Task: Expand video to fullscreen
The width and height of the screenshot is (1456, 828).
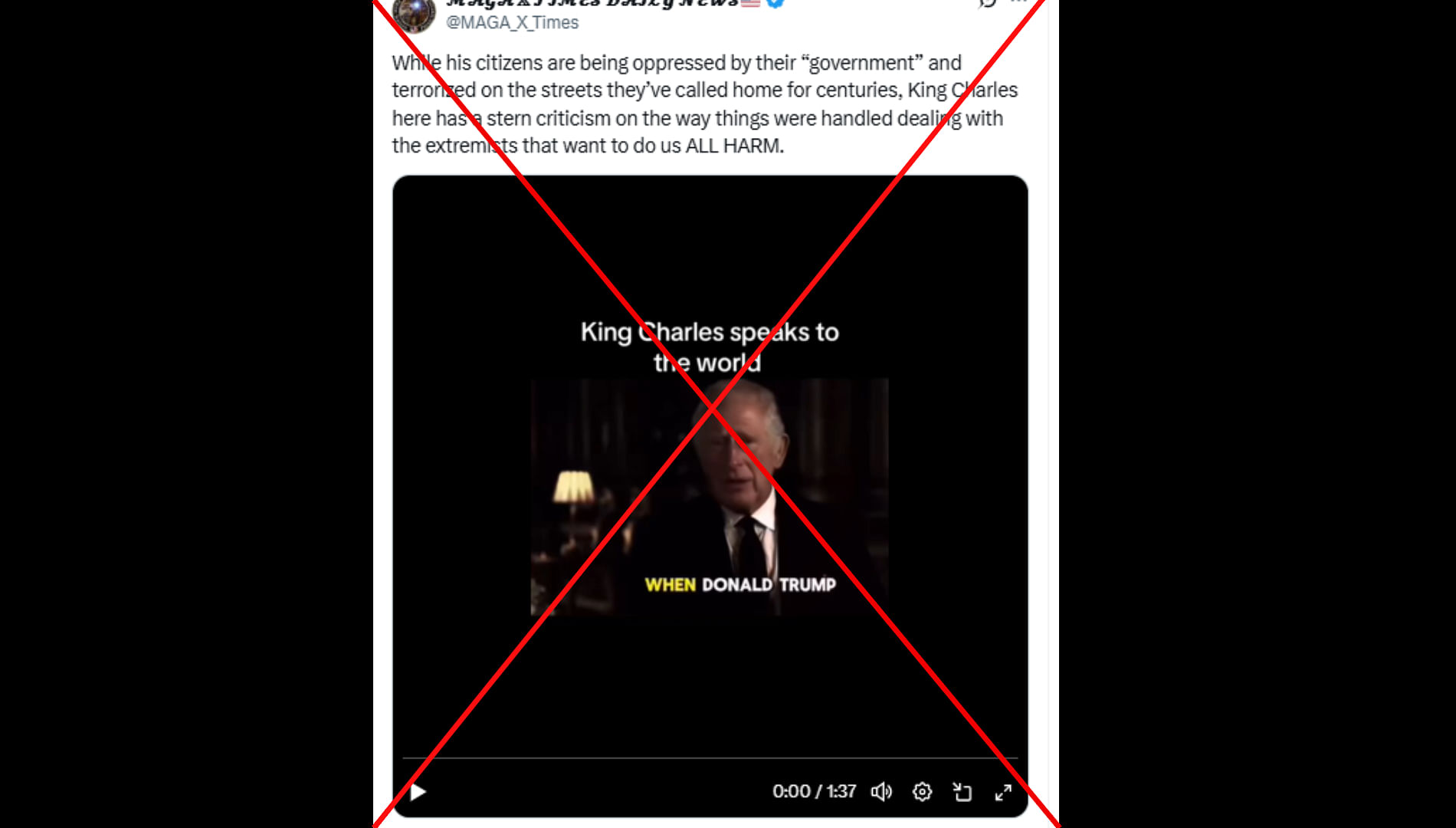Action: (x=1003, y=792)
